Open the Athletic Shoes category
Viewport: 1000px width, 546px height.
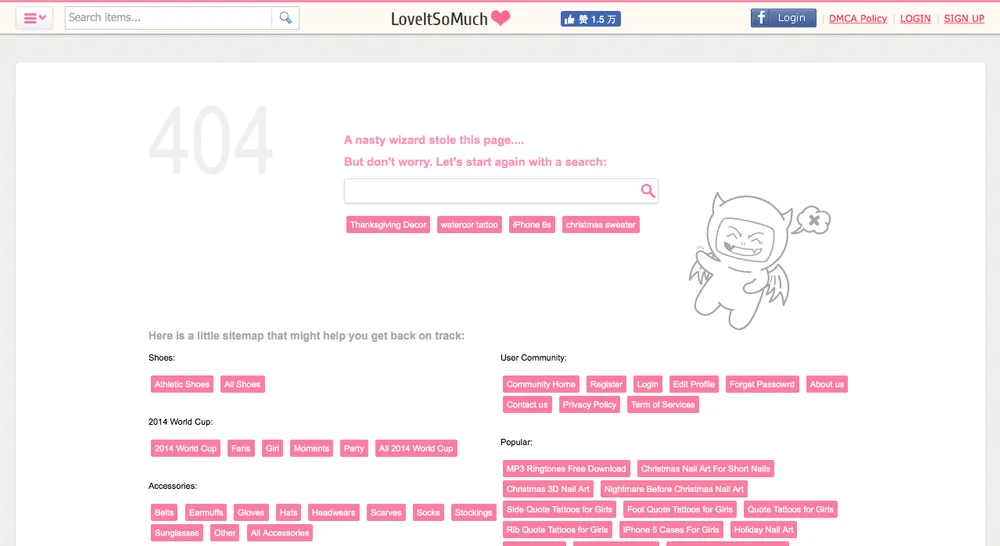click(x=182, y=384)
